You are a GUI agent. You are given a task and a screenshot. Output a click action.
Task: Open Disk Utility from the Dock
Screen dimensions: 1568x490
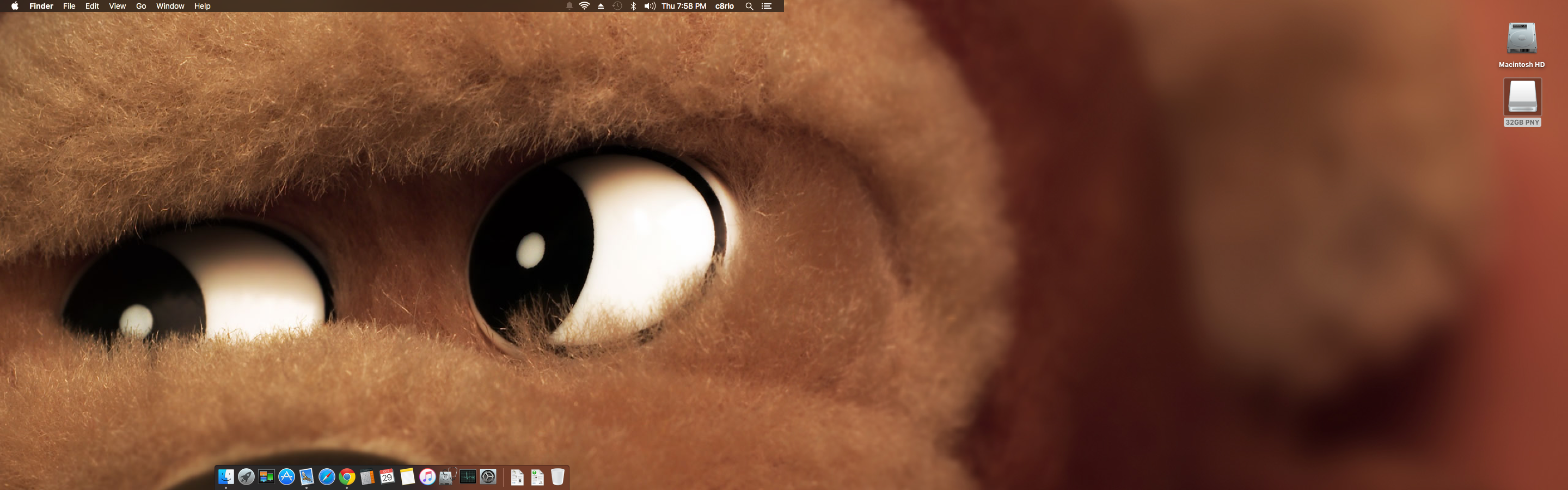coord(448,476)
